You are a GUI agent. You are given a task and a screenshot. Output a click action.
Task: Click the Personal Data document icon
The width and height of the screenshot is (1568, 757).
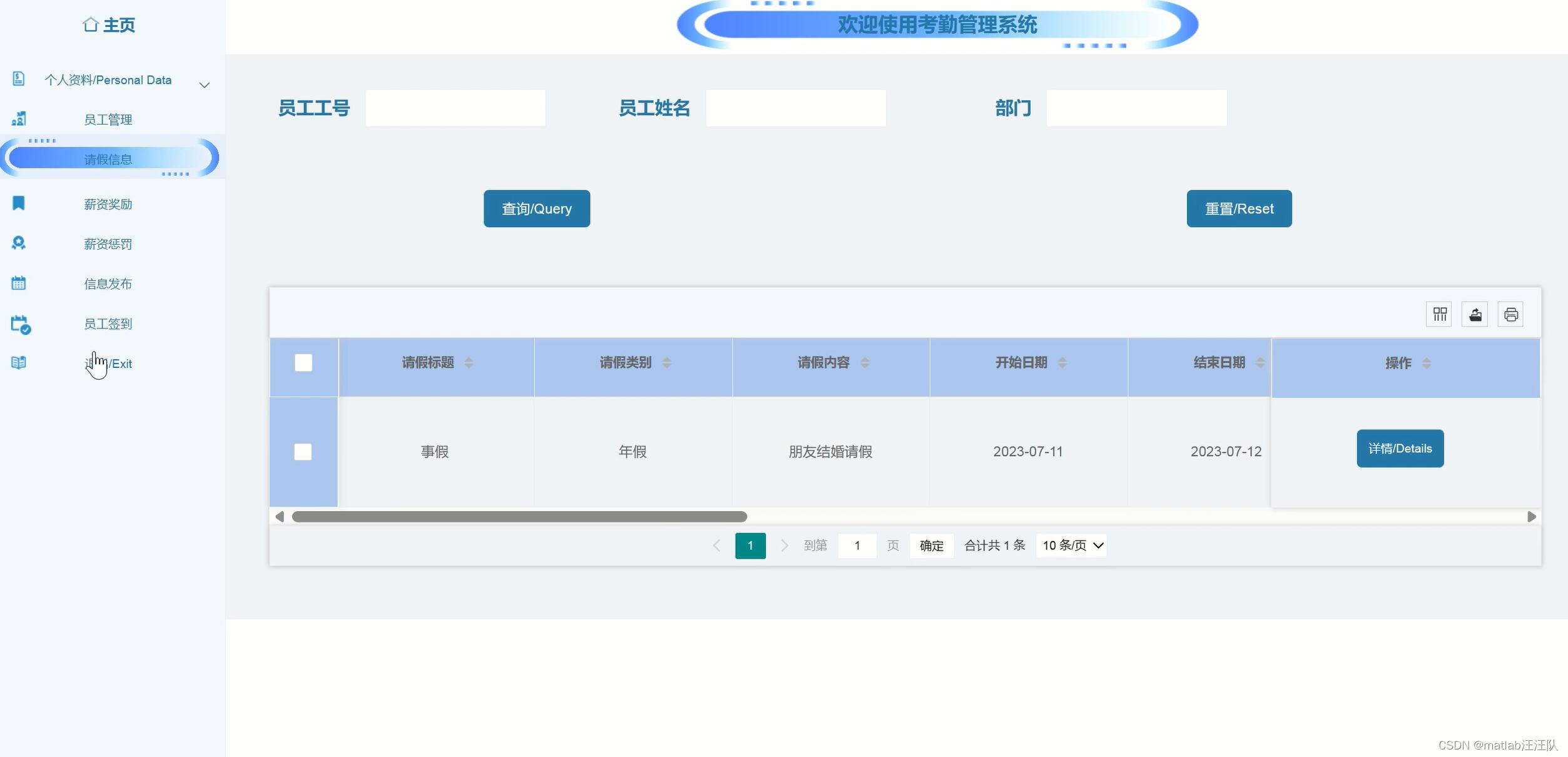point(19,79)
